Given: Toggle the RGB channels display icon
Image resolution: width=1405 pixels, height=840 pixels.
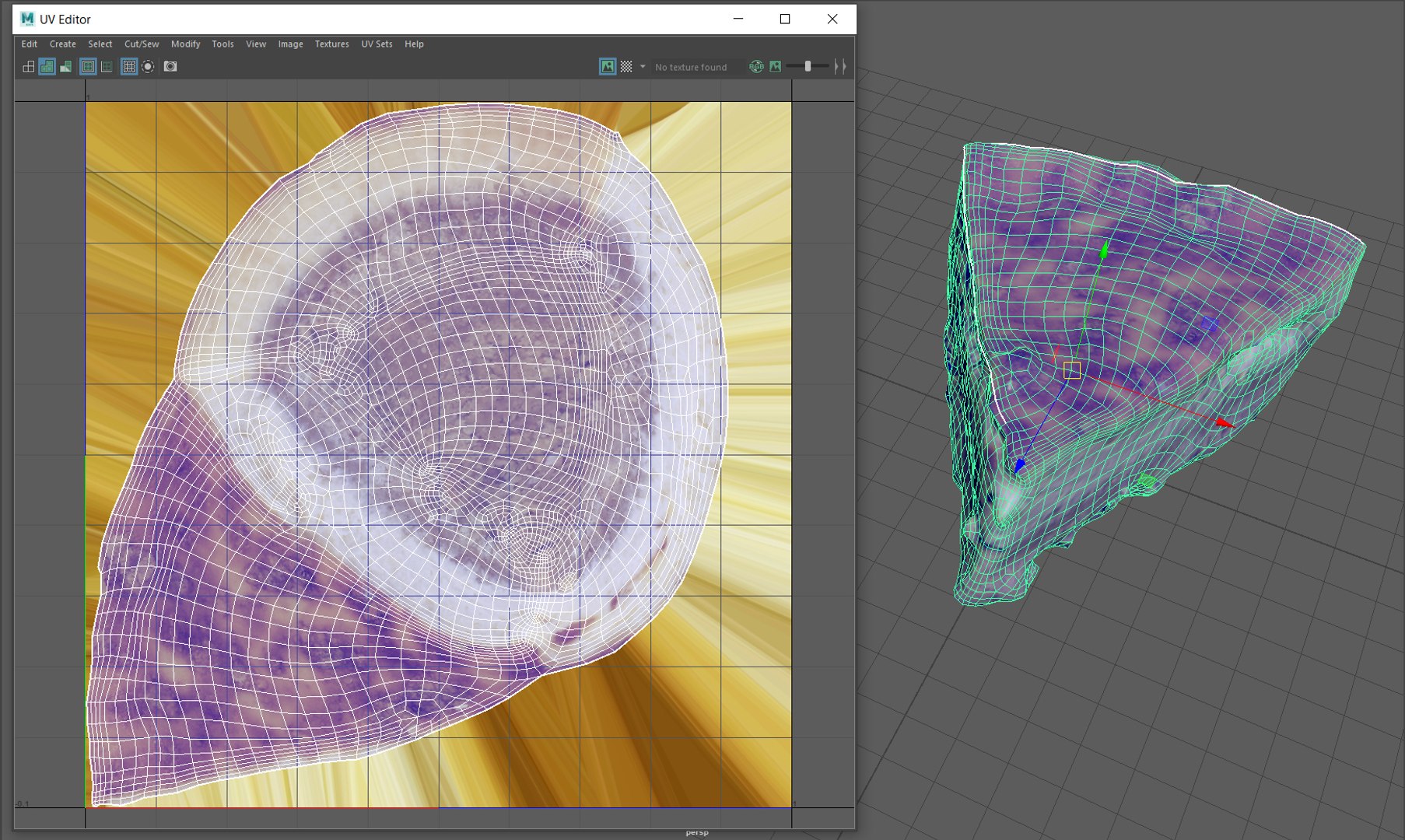Looking at the screenshot, I should coord(756,67).
